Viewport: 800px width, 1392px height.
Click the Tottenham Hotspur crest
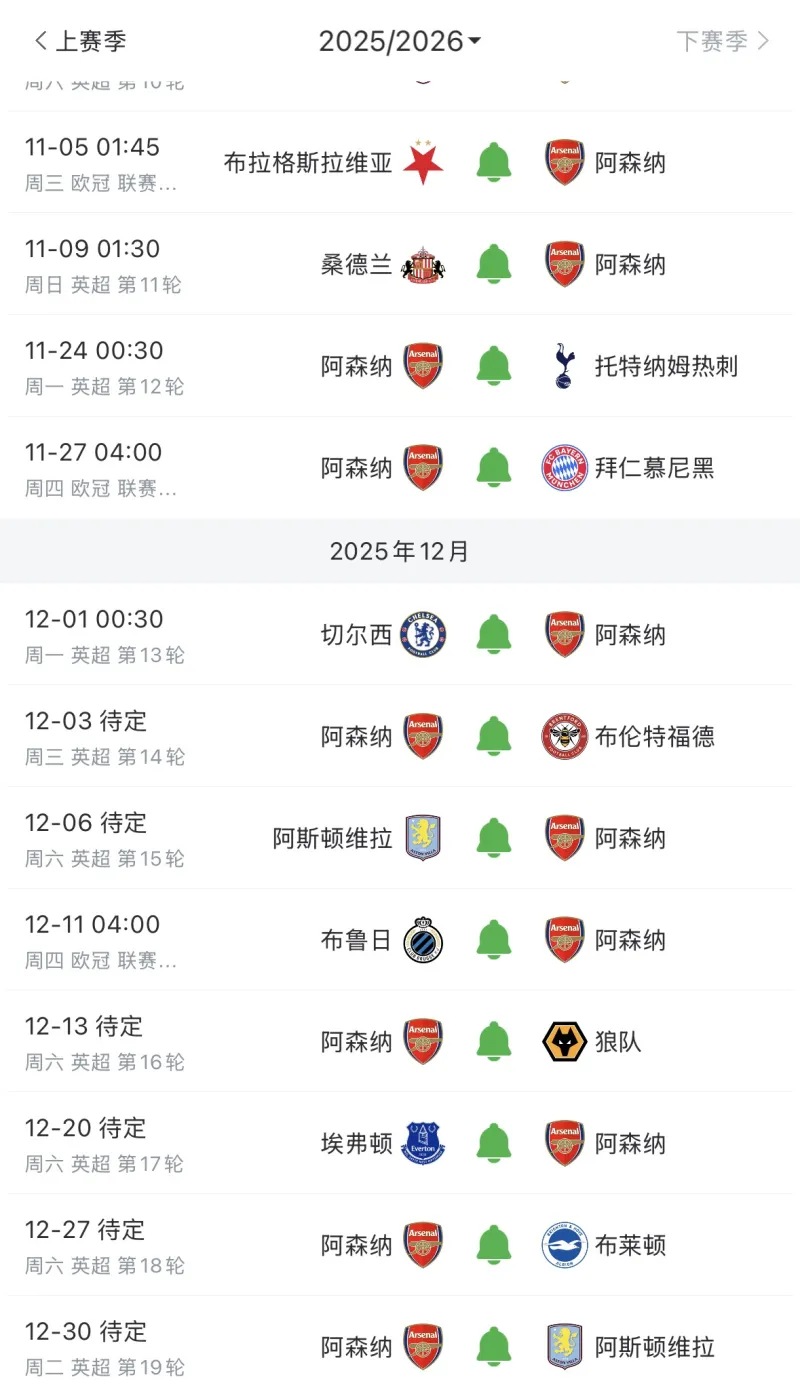pos(565,366)
